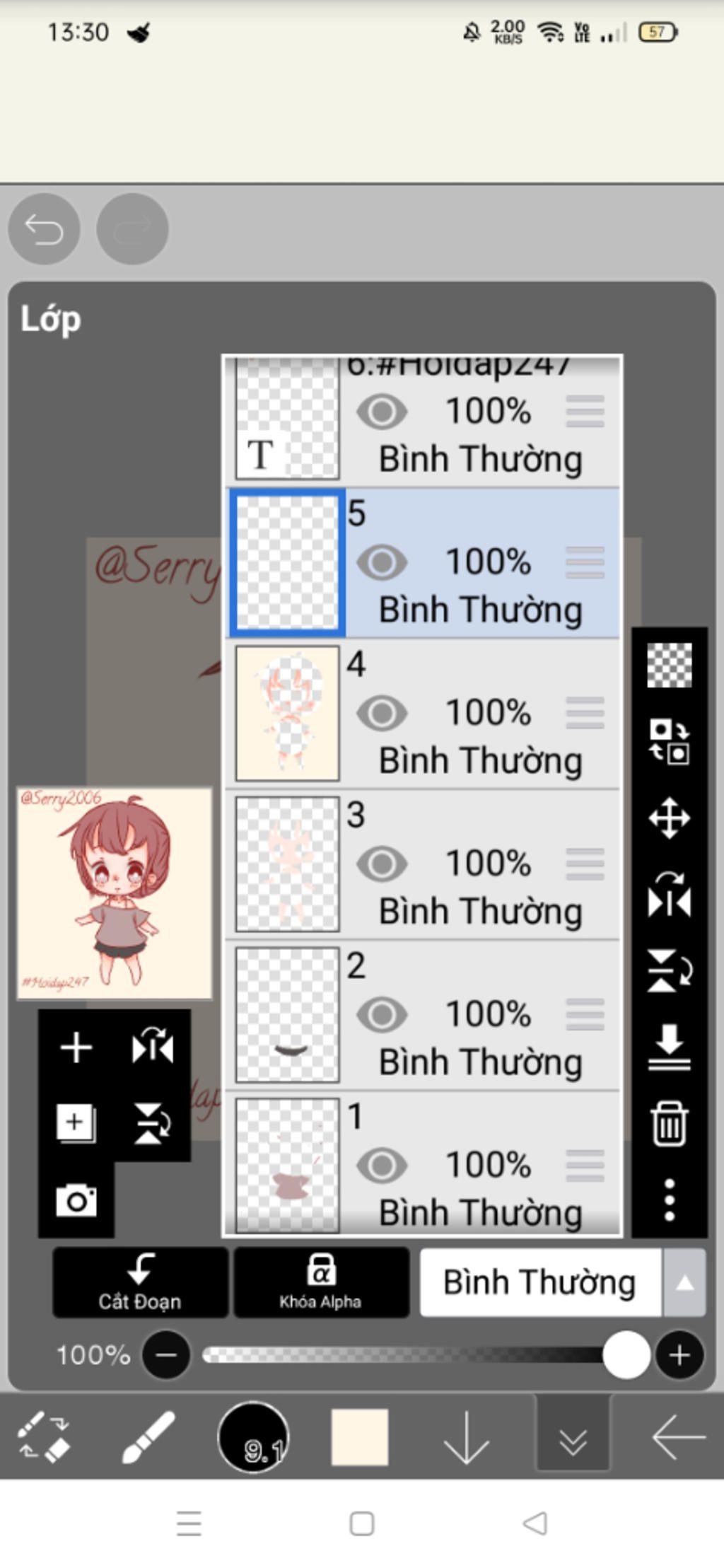Open the three-dot layer options menu
The height and width of the screenshot is (1568, 724).
pyautogui.click(x=669, y=1200)
